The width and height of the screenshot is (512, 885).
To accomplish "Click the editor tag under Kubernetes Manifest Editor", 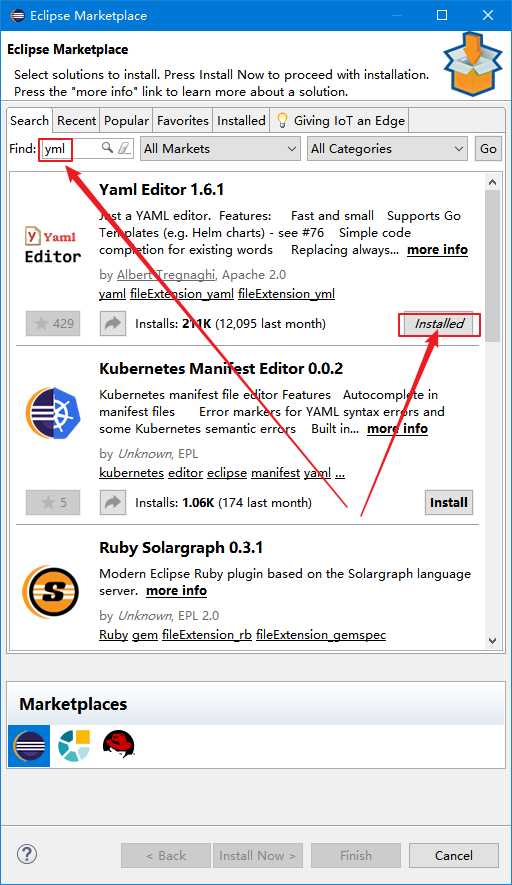I will pos(186,472).
